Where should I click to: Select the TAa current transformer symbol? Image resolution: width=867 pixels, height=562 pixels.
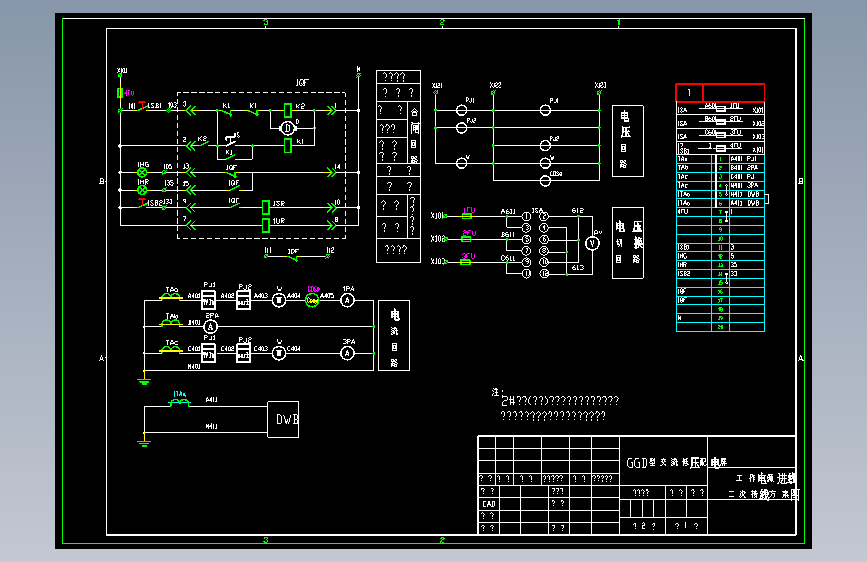(x=171, y=296)
